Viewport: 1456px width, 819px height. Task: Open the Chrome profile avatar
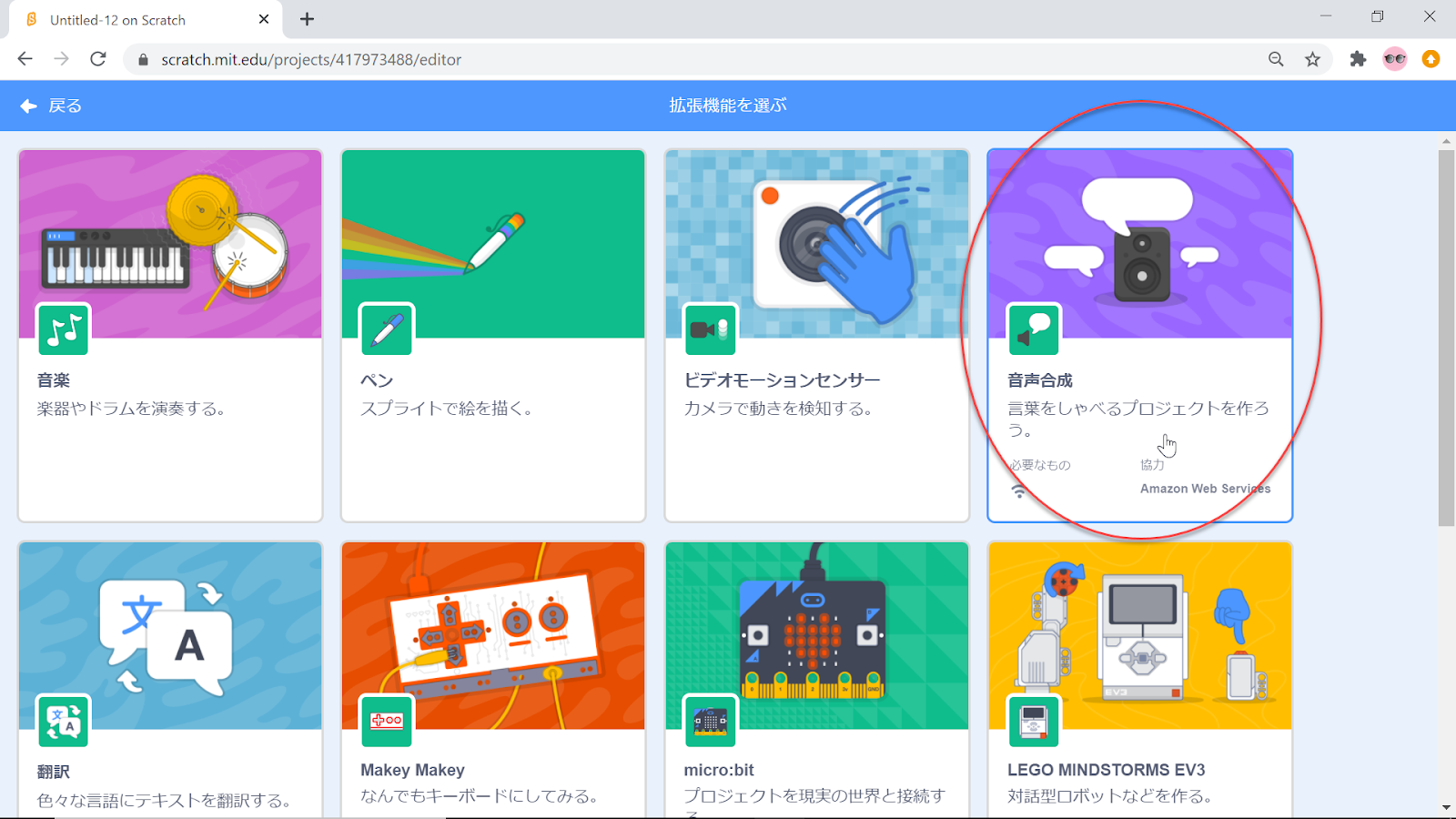click(1395, 59)
